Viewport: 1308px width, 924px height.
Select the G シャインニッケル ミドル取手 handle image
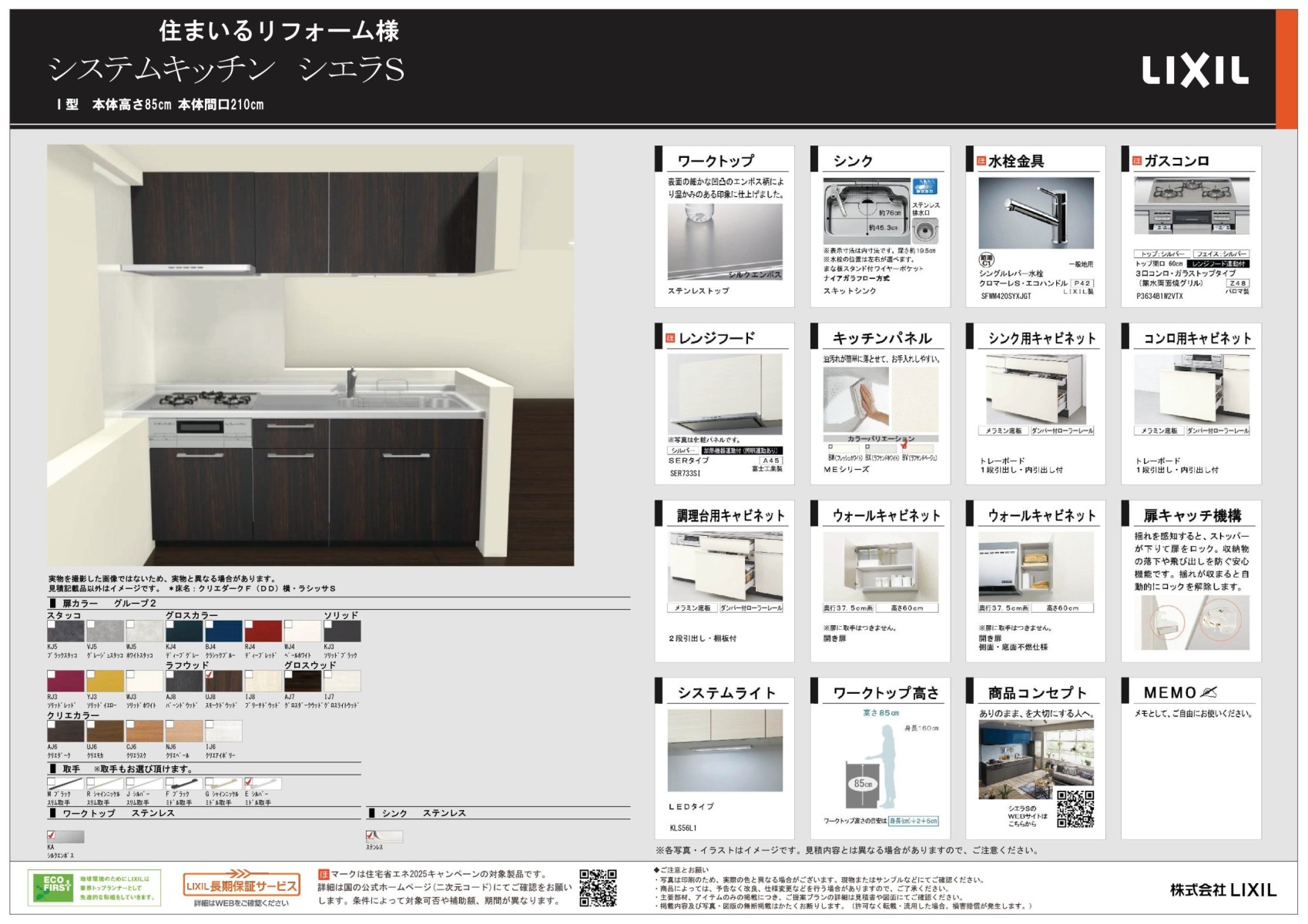click(x=223, y=784)
